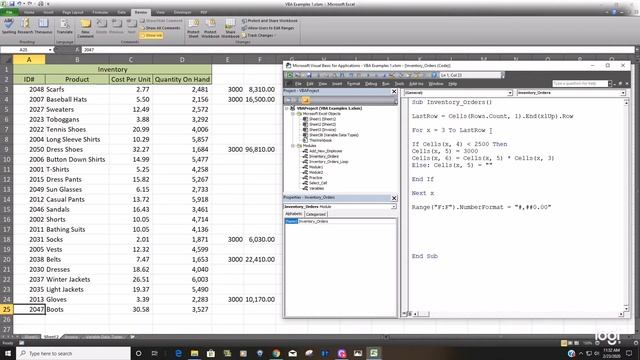Switch to the Home ribbon tab
Image resolution: width=640 pixels, height=360 pixels.
[29, 12]
